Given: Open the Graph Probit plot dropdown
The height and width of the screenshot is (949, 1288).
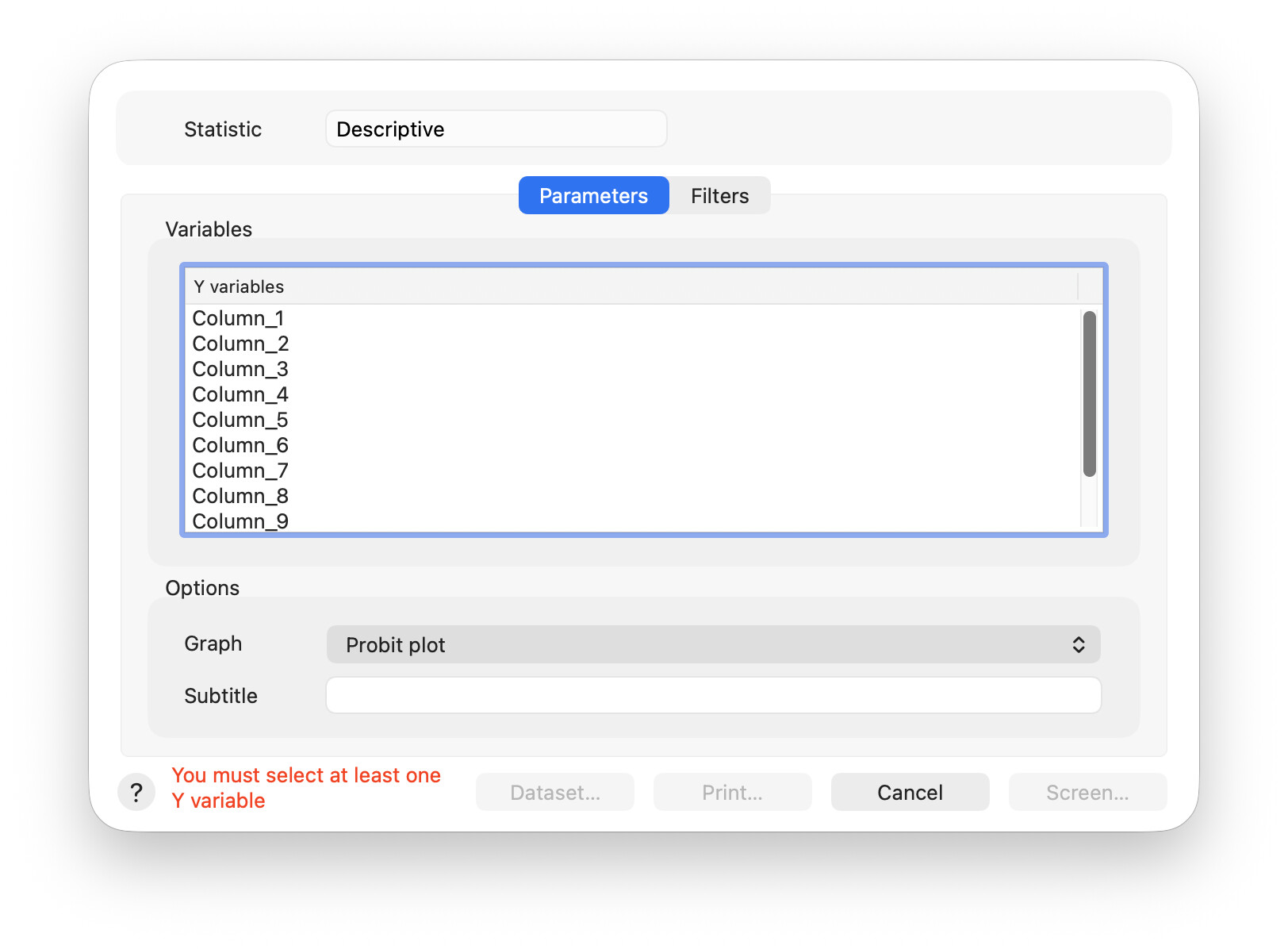Looking at the screenshot, I should pos(713,644).
